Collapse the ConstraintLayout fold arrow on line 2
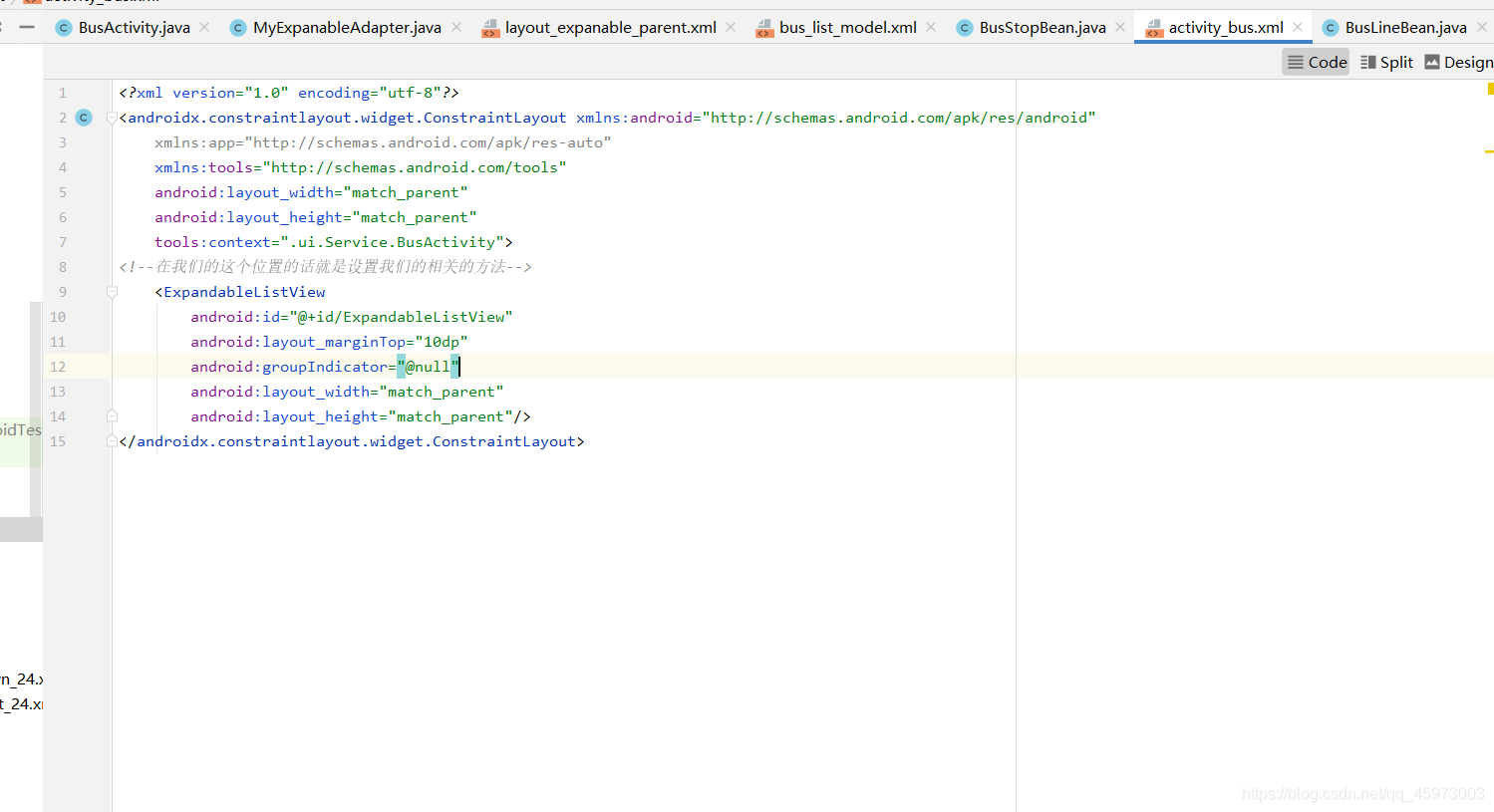 pos(111,117)
